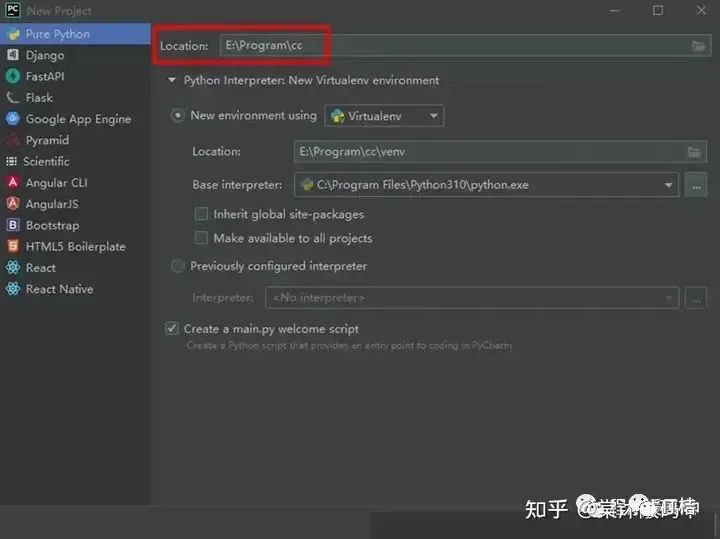Click the virtualenv Location path field
This screenshot has width=720, height=539.
(x=488, y=152)
